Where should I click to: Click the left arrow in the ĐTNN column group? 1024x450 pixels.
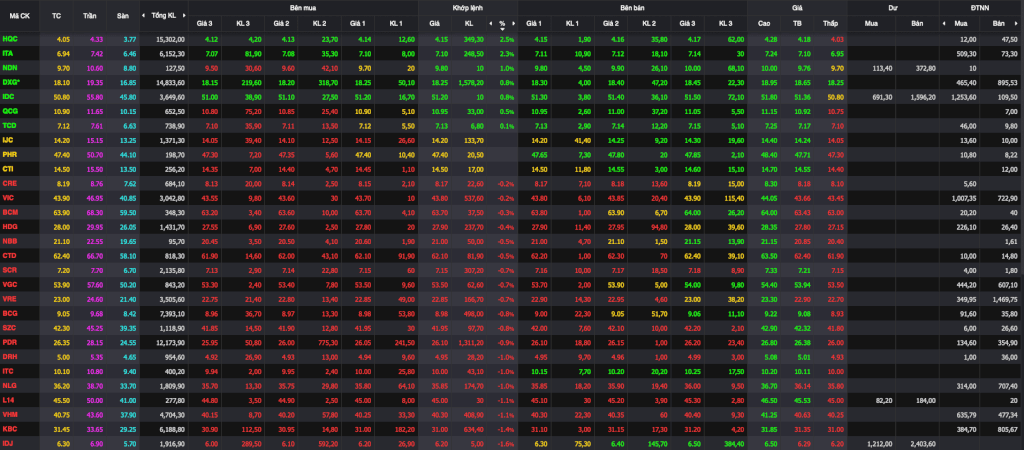tap(944, 24)
